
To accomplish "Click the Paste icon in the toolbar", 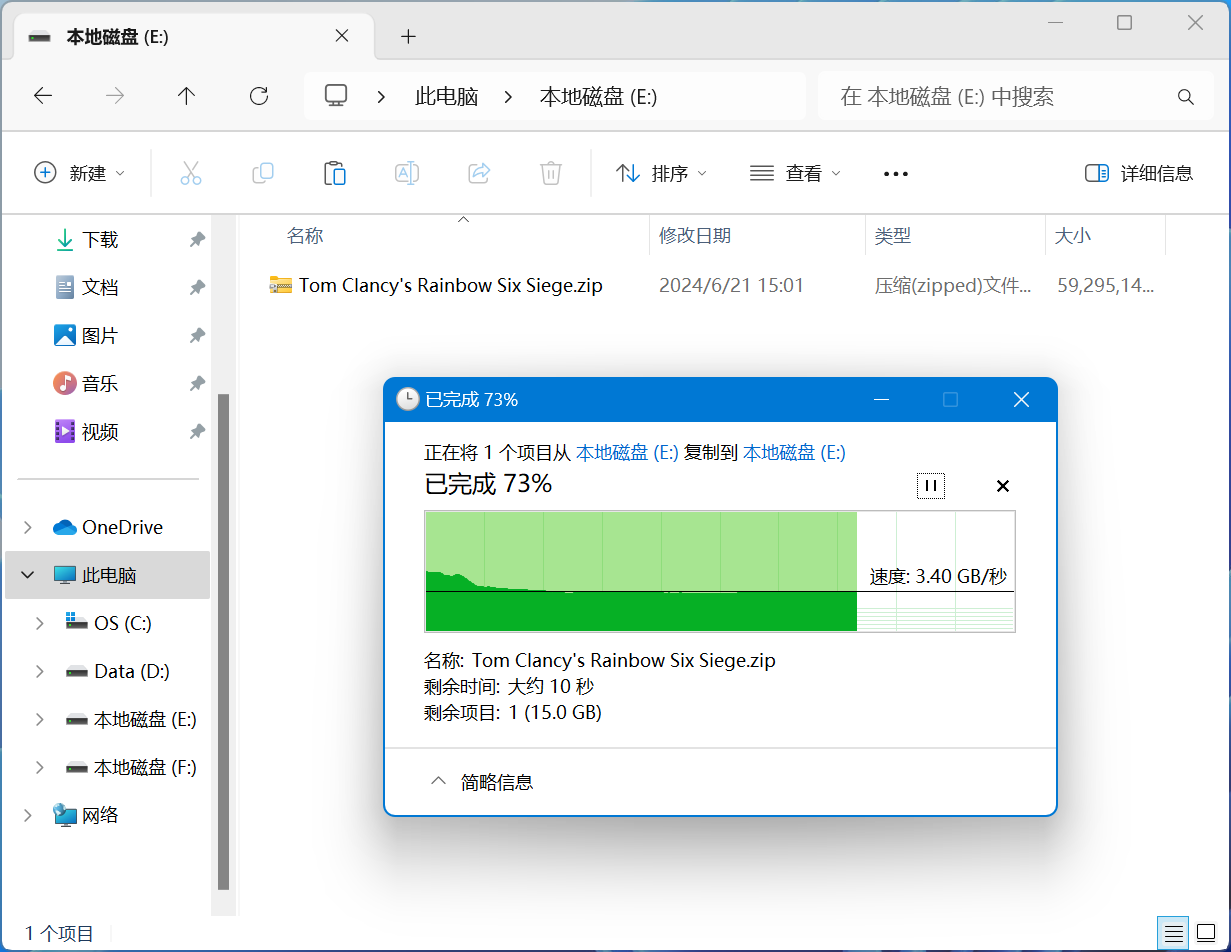I will [x=335, y=172].
